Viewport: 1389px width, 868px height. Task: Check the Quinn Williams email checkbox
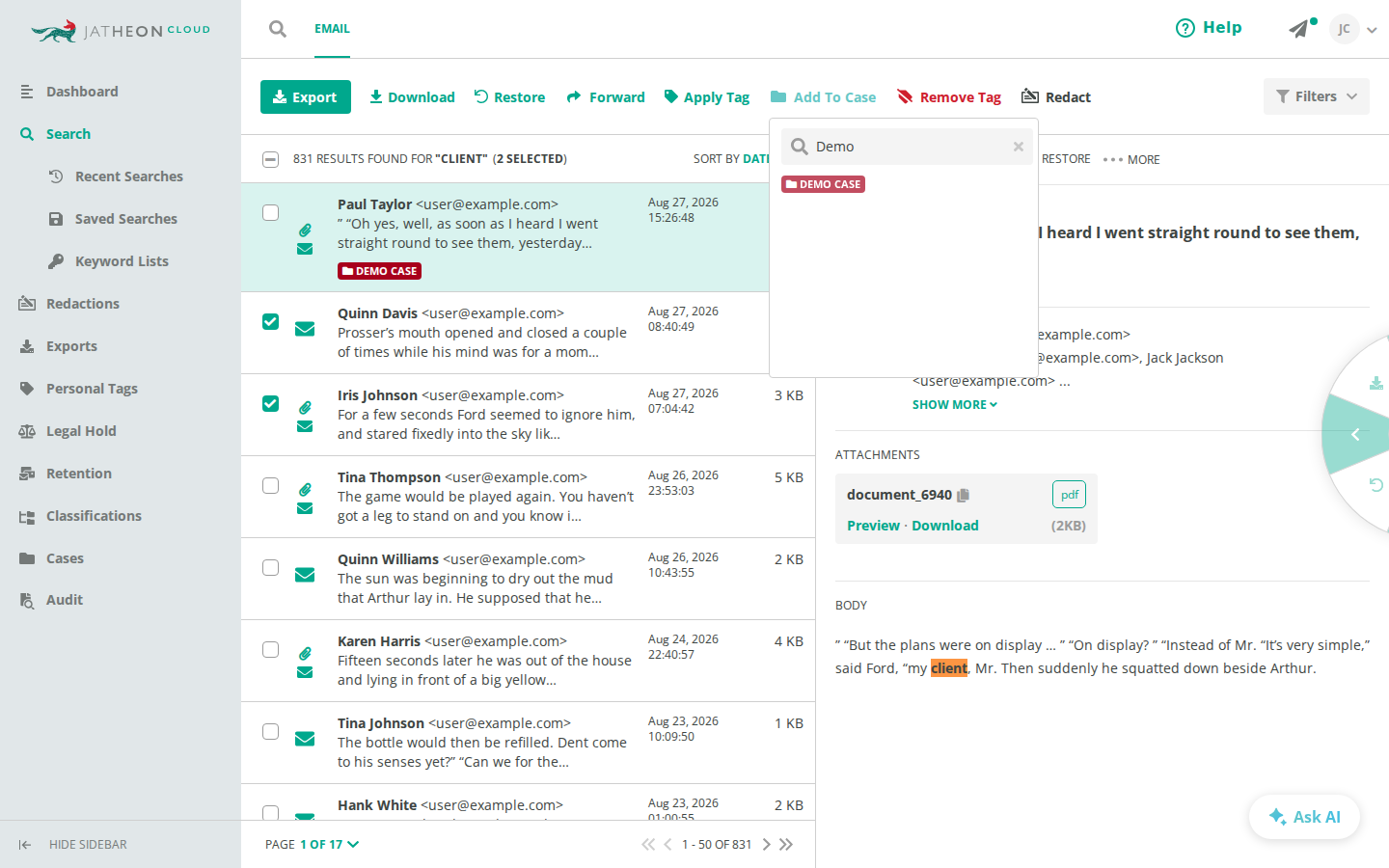pos(271,567)
